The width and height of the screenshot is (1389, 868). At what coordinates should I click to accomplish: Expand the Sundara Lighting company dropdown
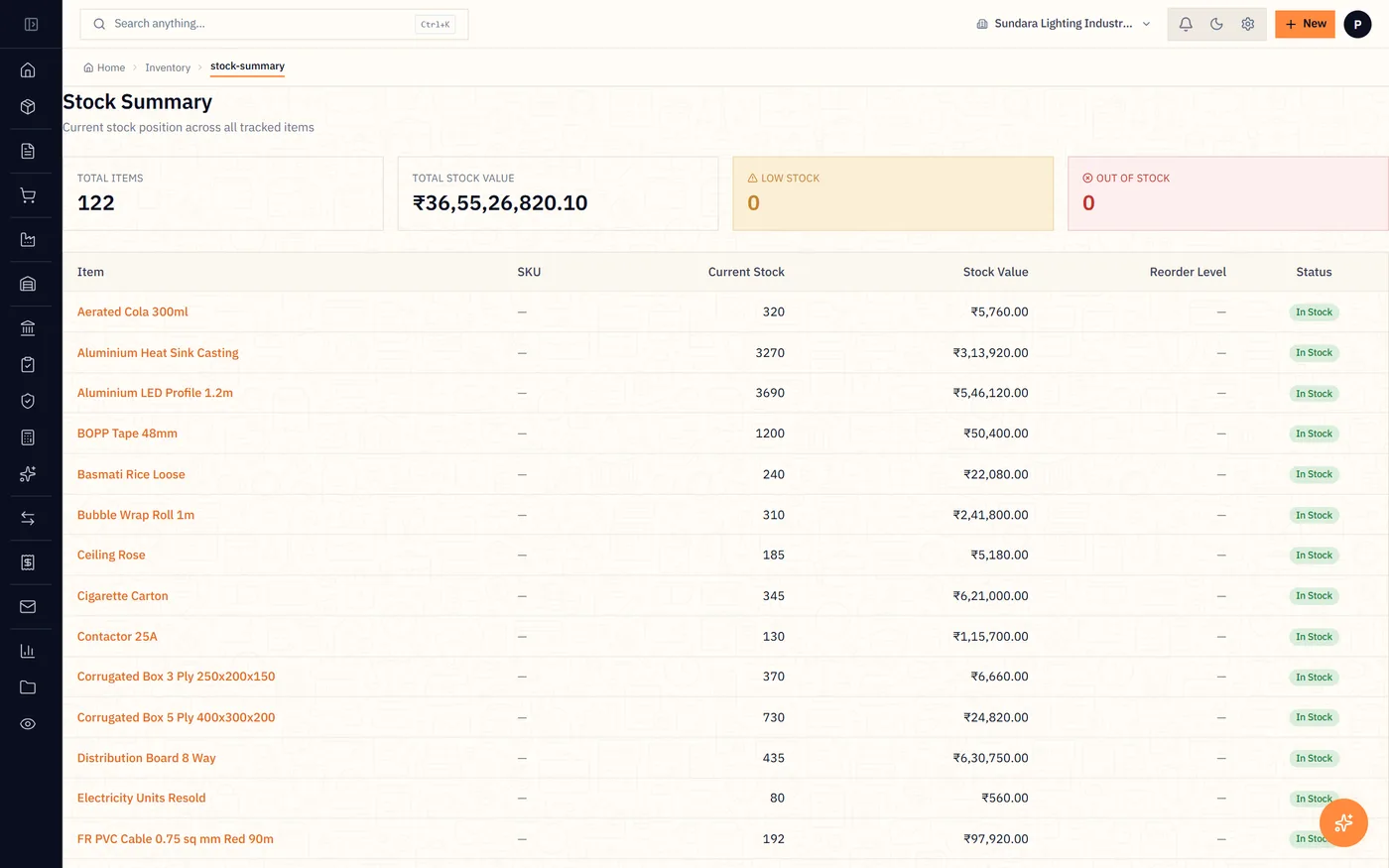pos(1064,24)
